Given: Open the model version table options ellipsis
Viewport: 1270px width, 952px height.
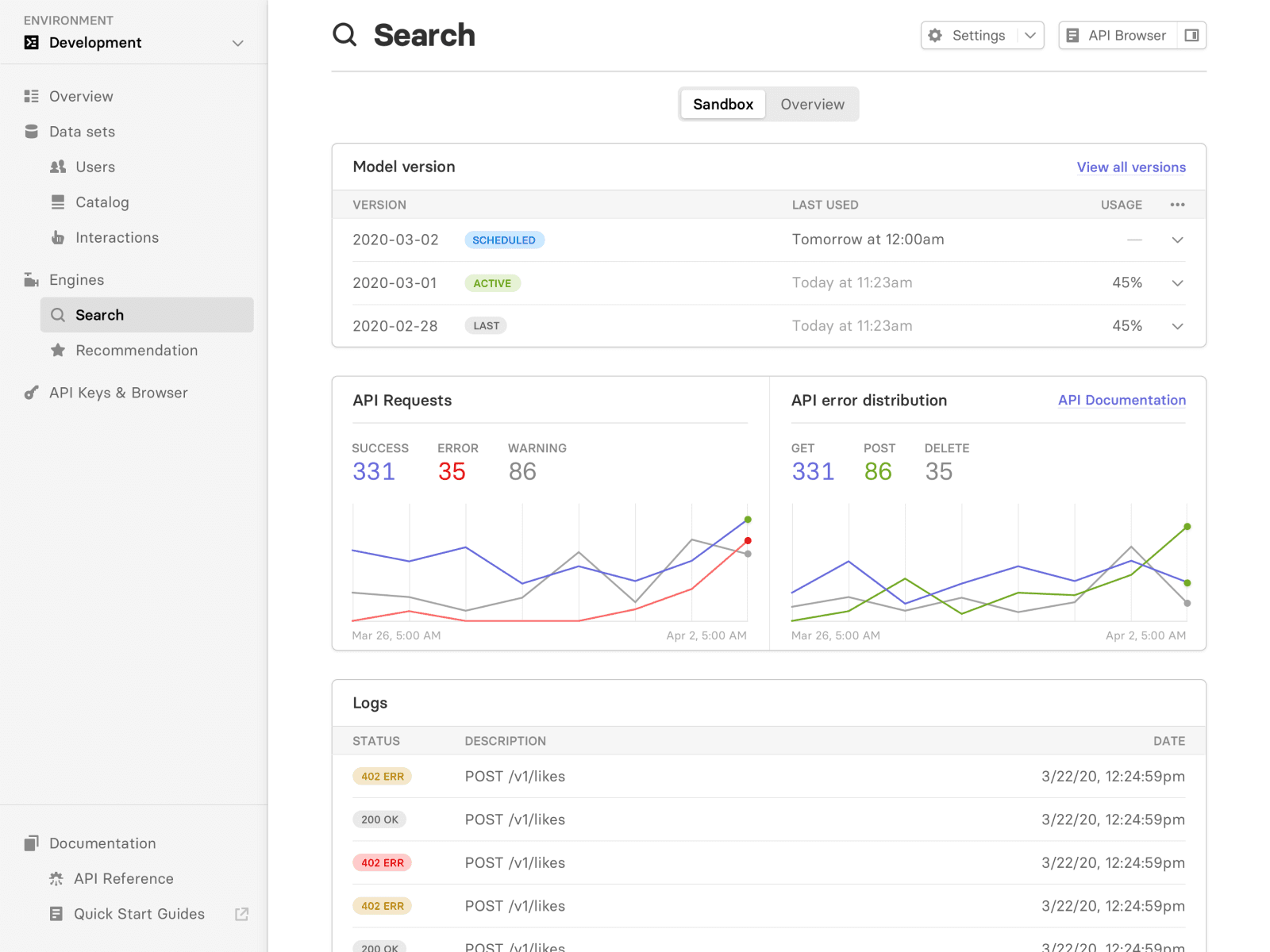Looking at the screenshot, I should tap(1177, 205).
